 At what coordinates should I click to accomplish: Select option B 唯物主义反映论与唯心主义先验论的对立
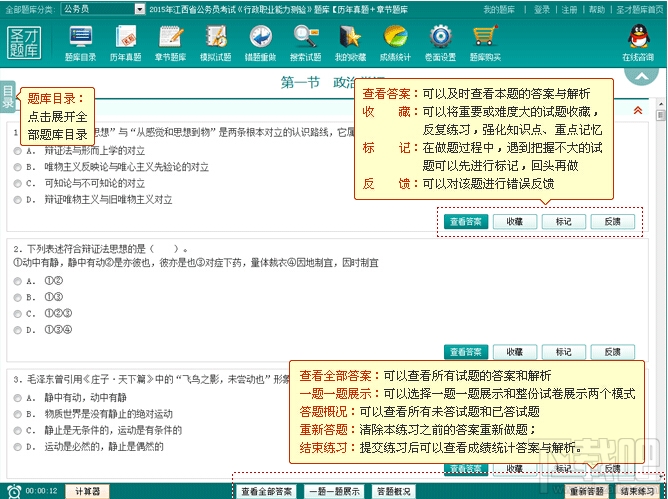(17, 167)
